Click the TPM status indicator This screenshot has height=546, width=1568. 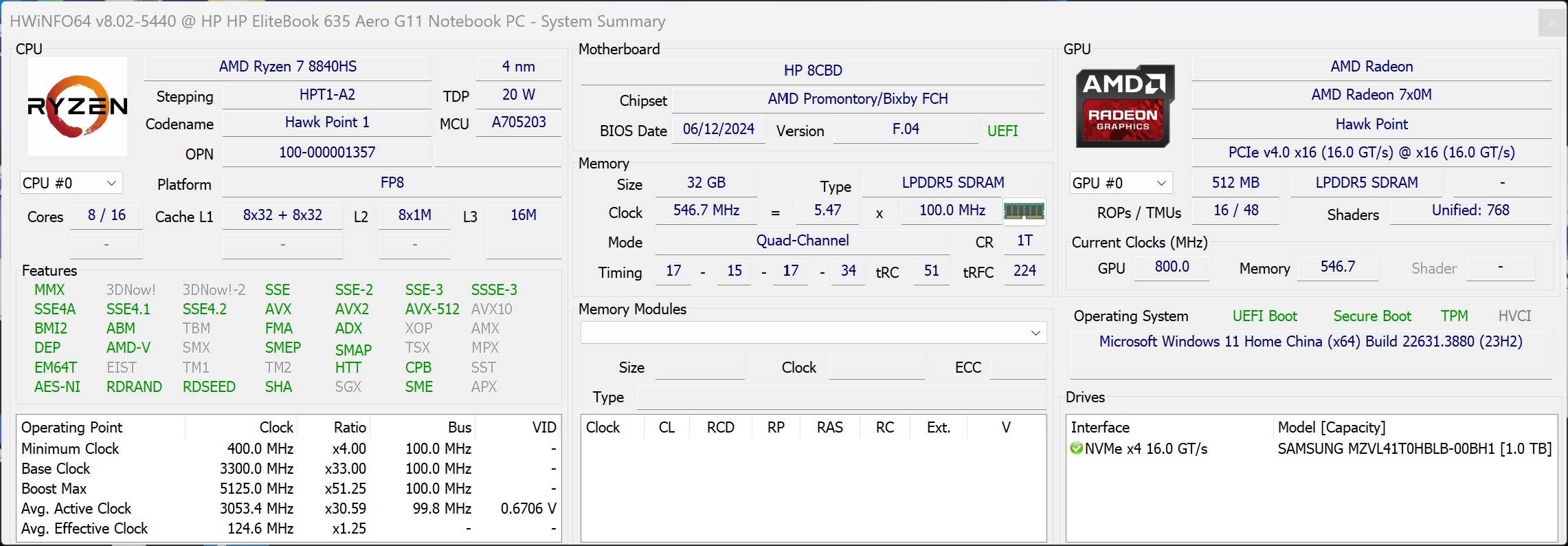[1454, 316]
